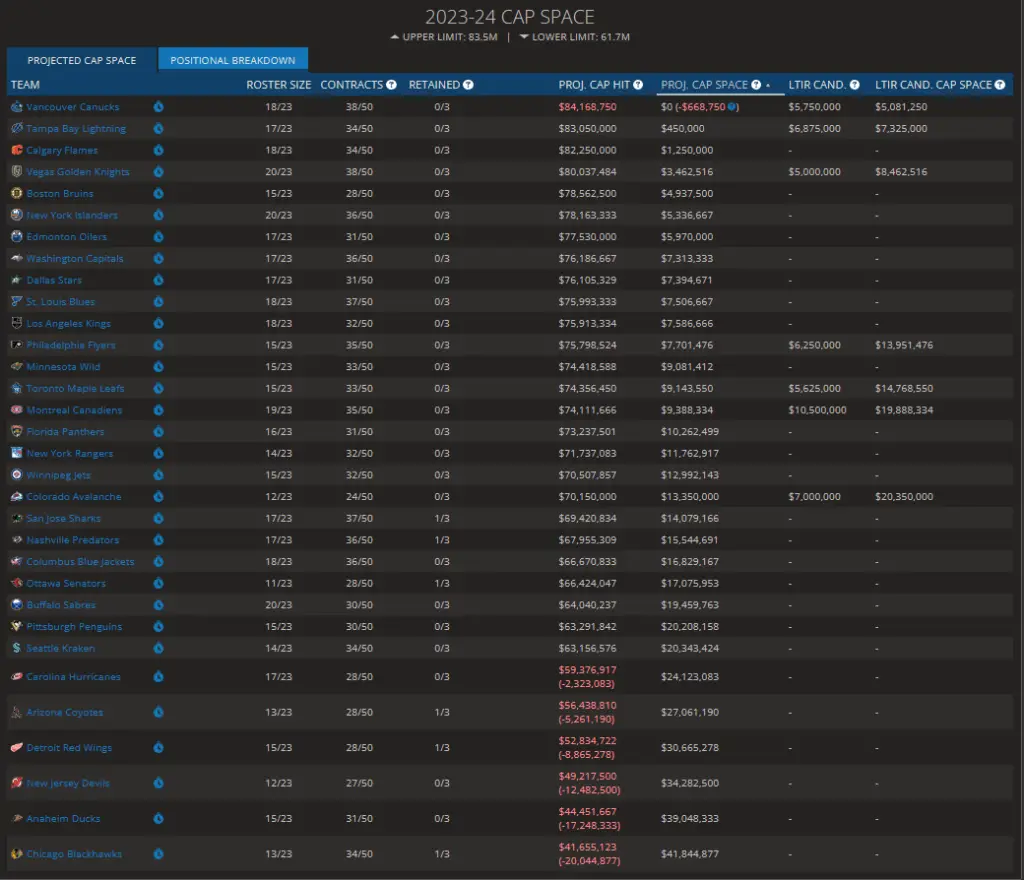The width and height of the screenshot is (1024, 880).
Task: Click the blue icon next to St. Louis Blues
Action: tap(158, 302)
